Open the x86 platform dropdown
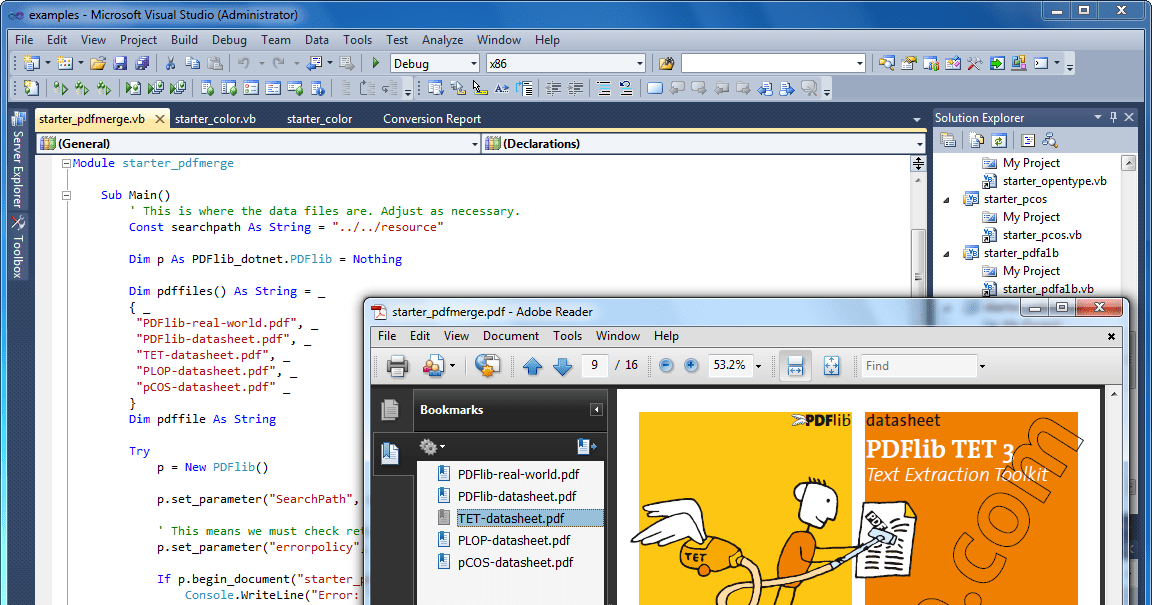 click(x=640, y=64)
